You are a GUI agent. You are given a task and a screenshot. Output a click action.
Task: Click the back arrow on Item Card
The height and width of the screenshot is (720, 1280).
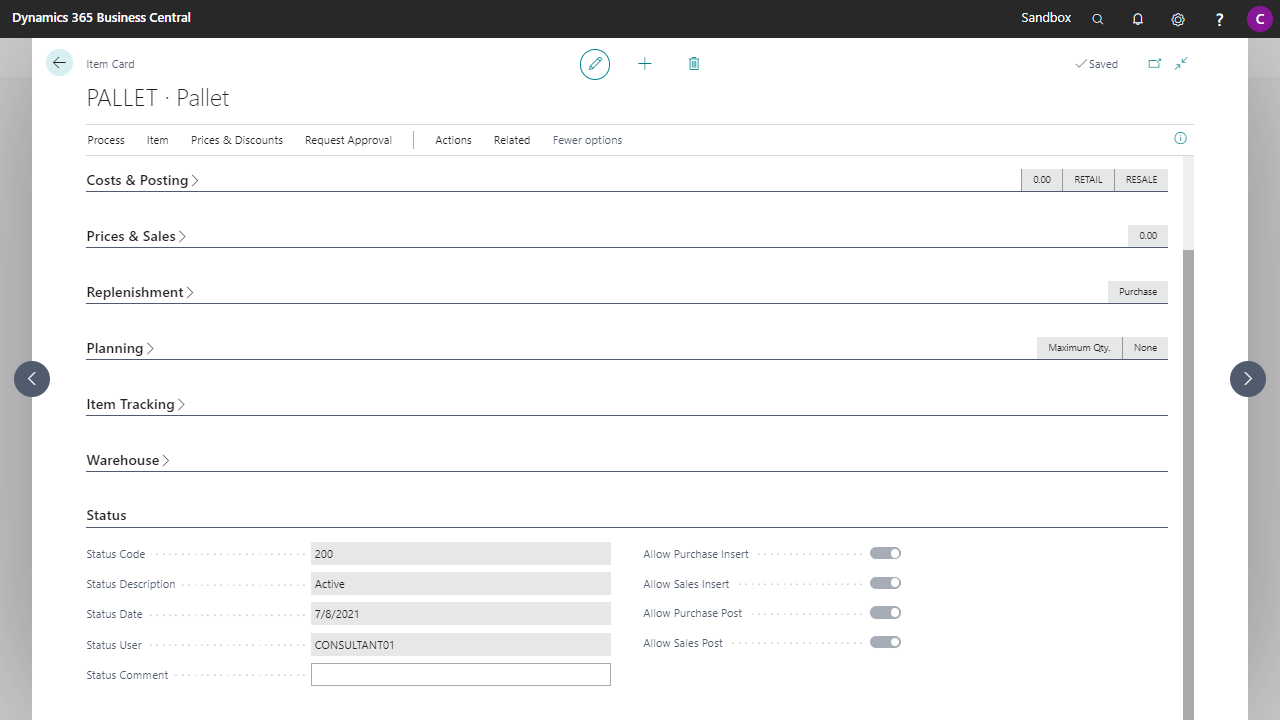[x=59, y=63]
